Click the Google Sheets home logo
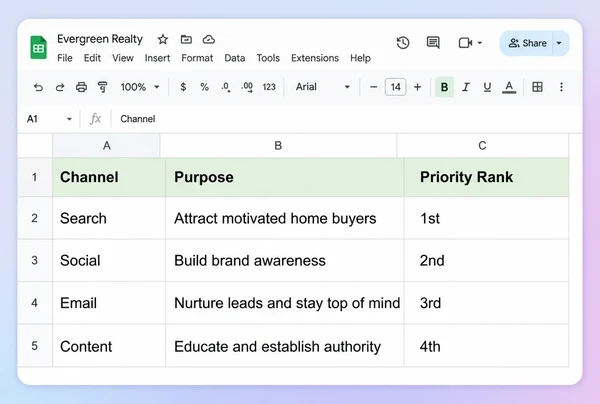This screenshot has width=600, height=404. [38, 47]
